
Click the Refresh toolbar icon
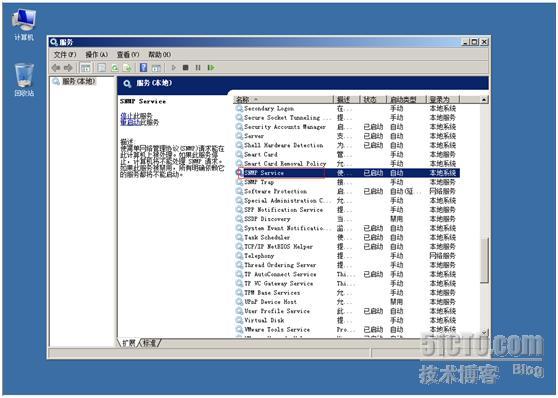(115, 67)
